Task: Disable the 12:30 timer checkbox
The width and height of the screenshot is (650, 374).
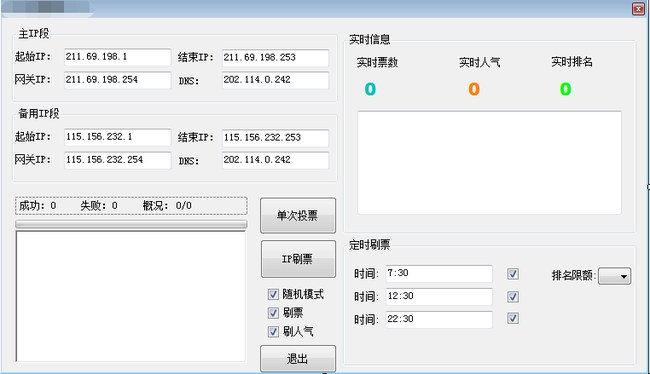Action: coord(513,296)
